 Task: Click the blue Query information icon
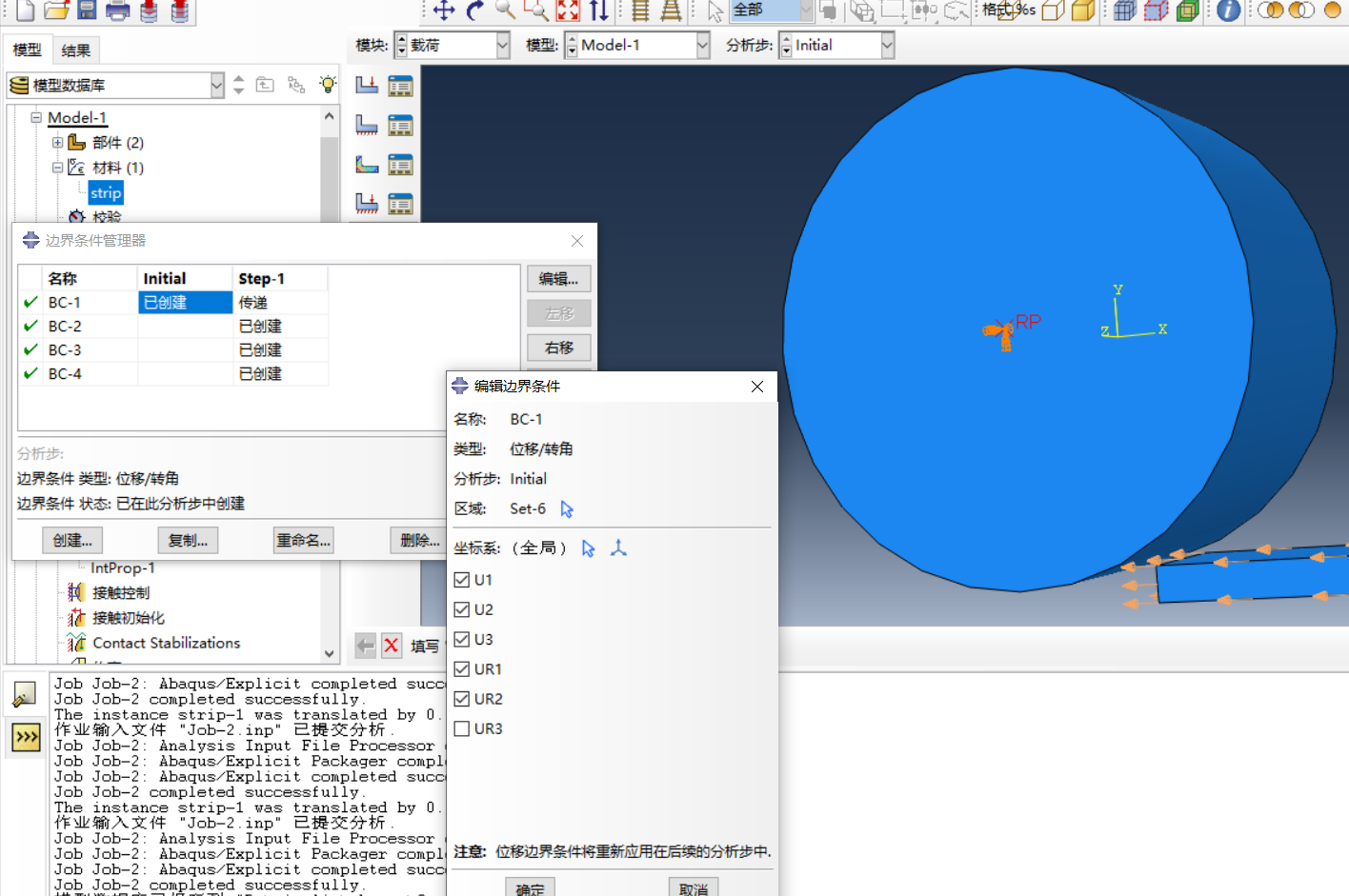click(x=1229, y=10)
